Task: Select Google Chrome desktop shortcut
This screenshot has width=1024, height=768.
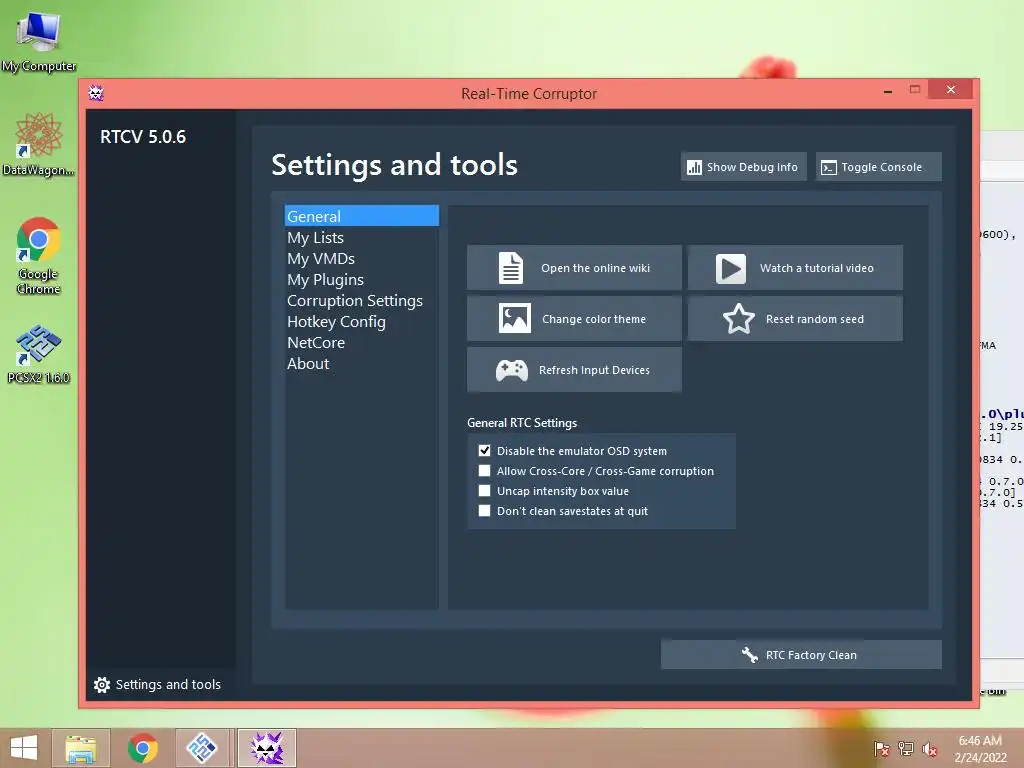Action: pos(39,255)
